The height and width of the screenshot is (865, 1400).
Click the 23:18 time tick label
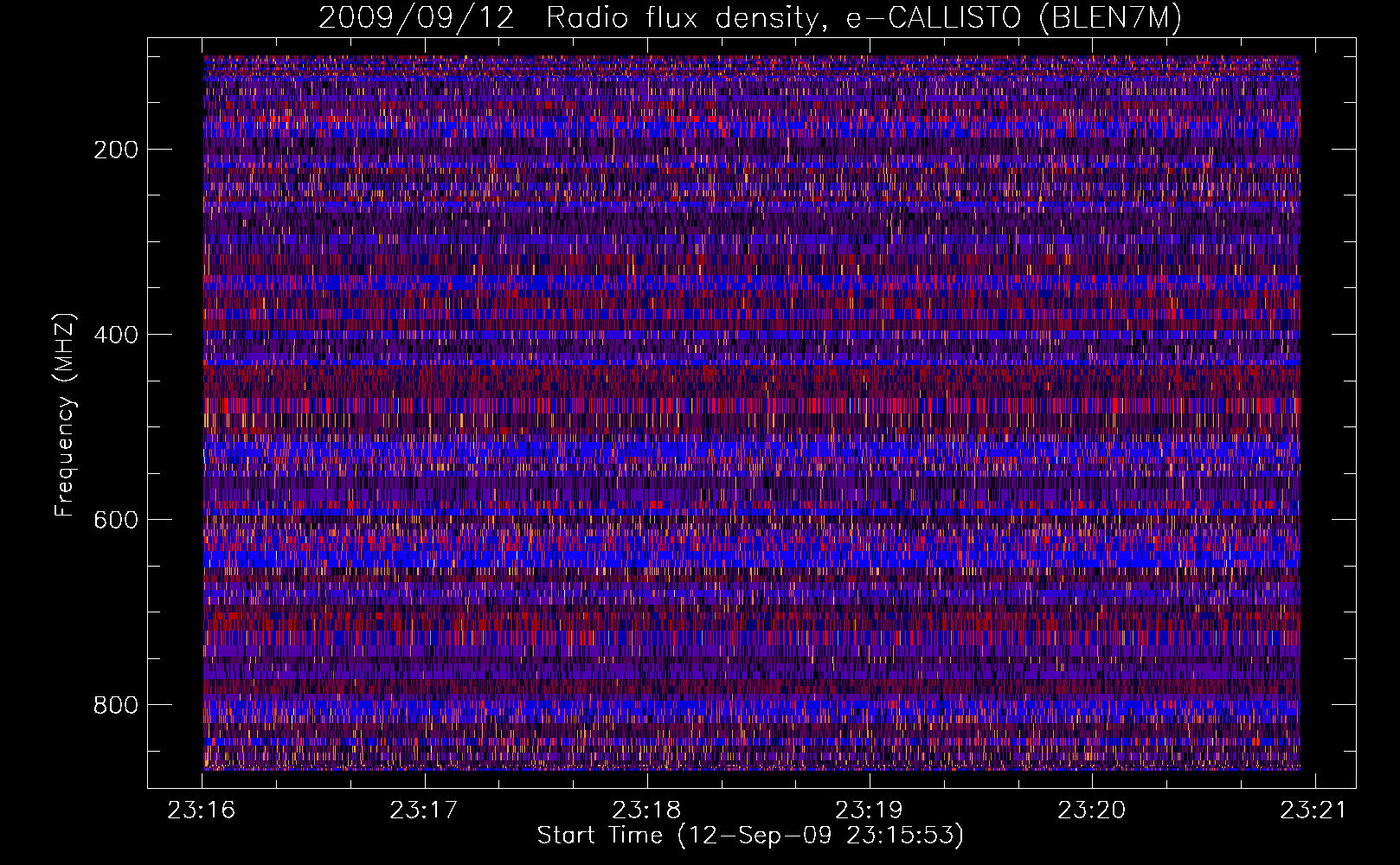click(646, 810)
